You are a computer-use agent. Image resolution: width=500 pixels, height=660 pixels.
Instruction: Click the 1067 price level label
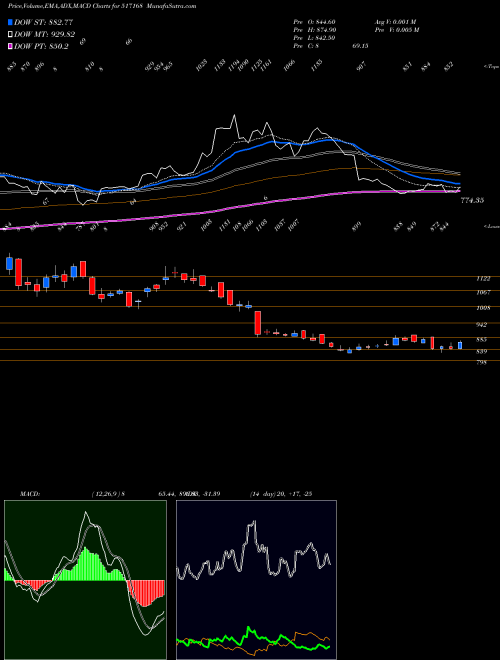[x=482, y=293]
